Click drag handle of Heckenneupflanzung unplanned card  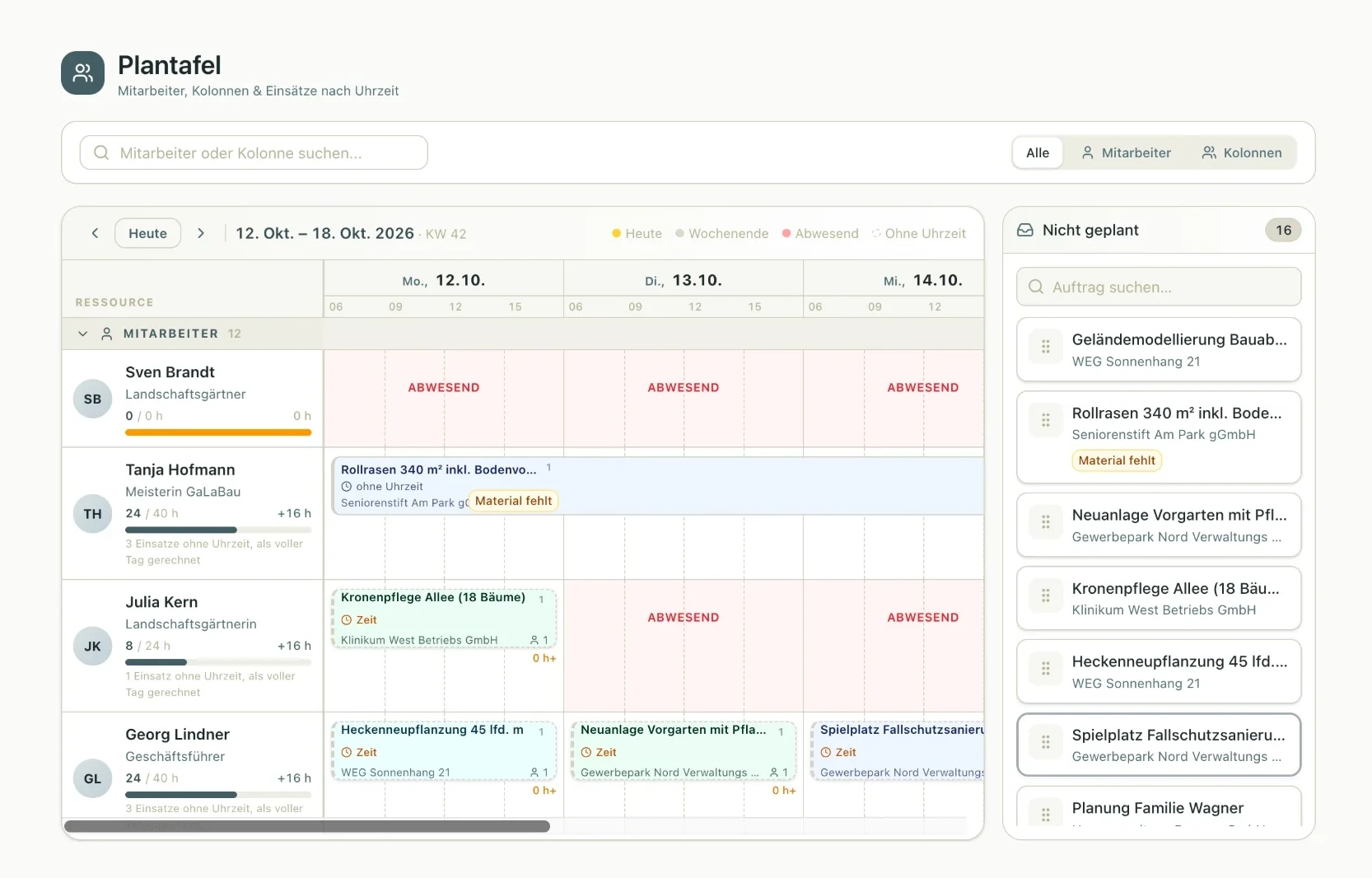1045,669
